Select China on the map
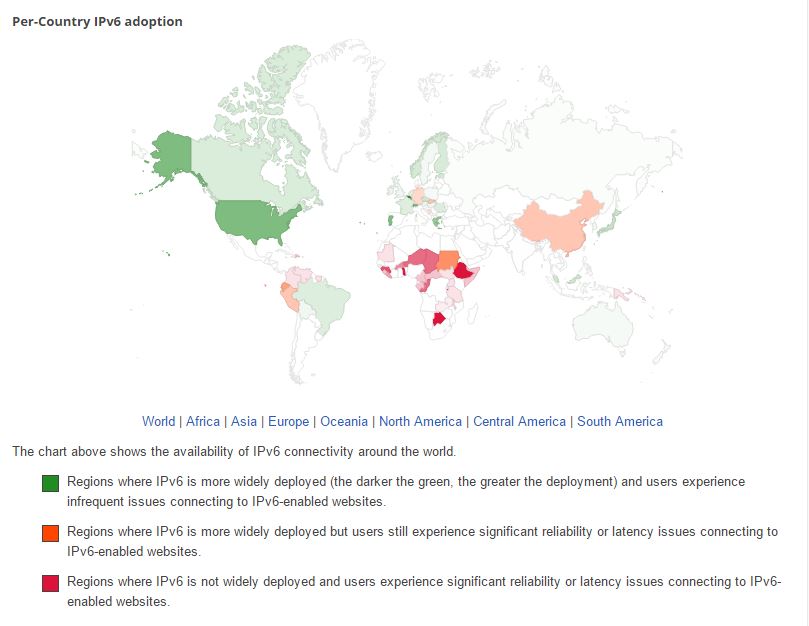The width and height of the screenshot is (809, 626). 558,225
